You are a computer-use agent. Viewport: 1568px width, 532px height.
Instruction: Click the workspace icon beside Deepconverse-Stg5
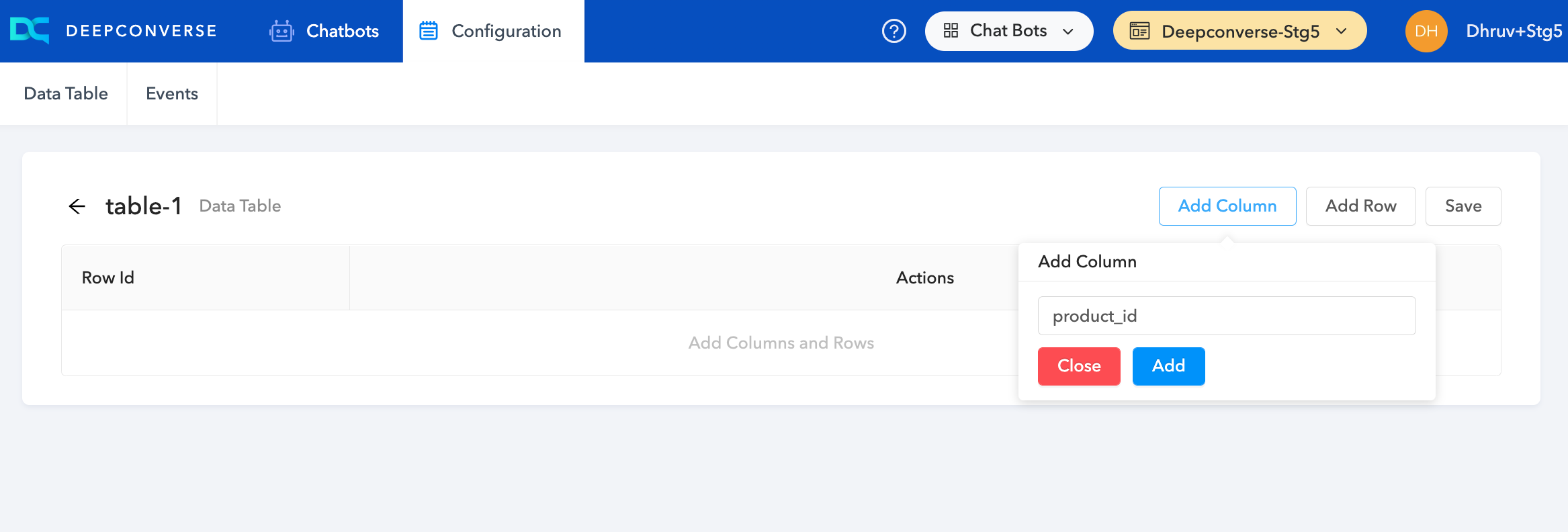click(1139, 31)
